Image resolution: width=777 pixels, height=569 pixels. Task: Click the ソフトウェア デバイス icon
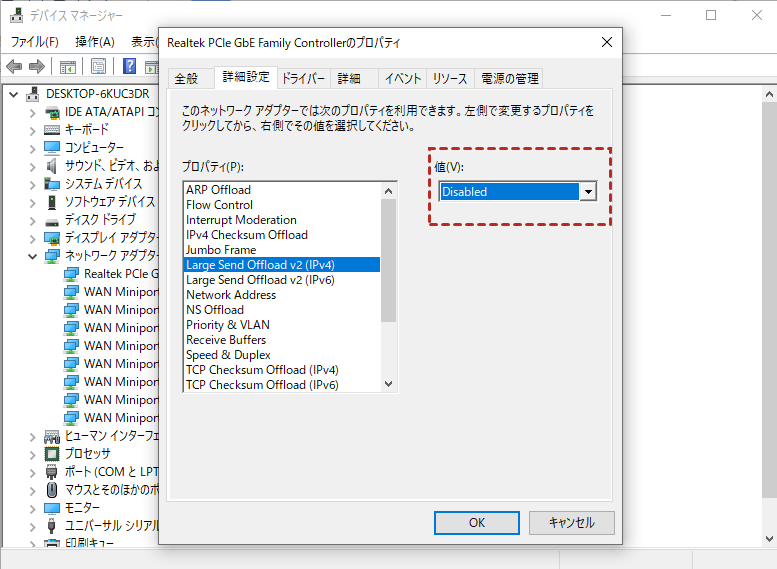52,202
